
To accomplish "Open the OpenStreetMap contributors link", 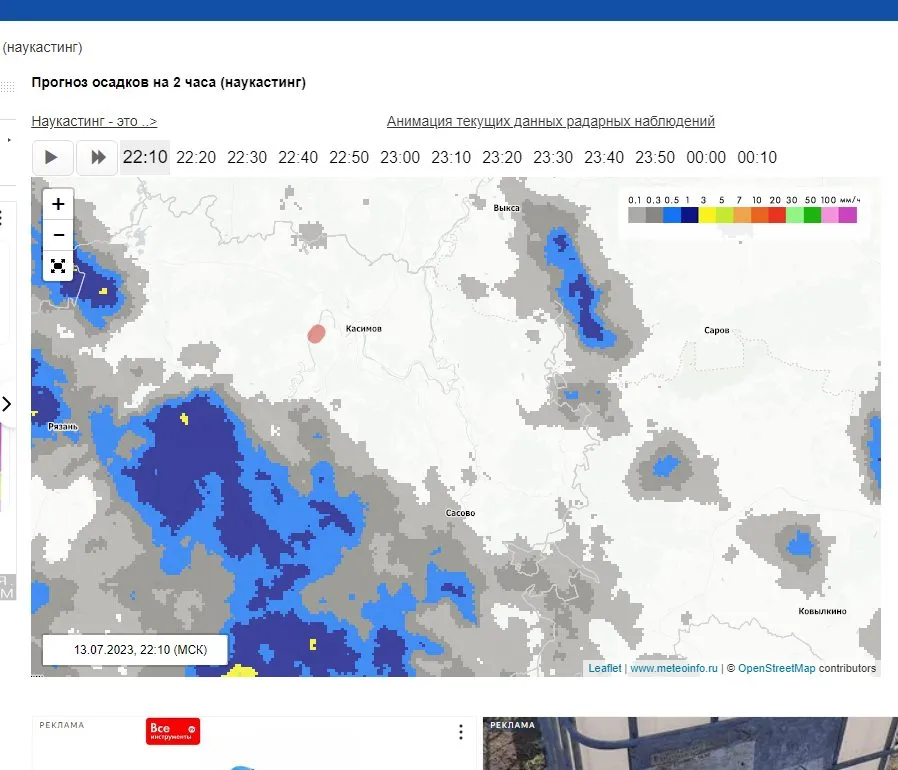I will click(776, 668).
